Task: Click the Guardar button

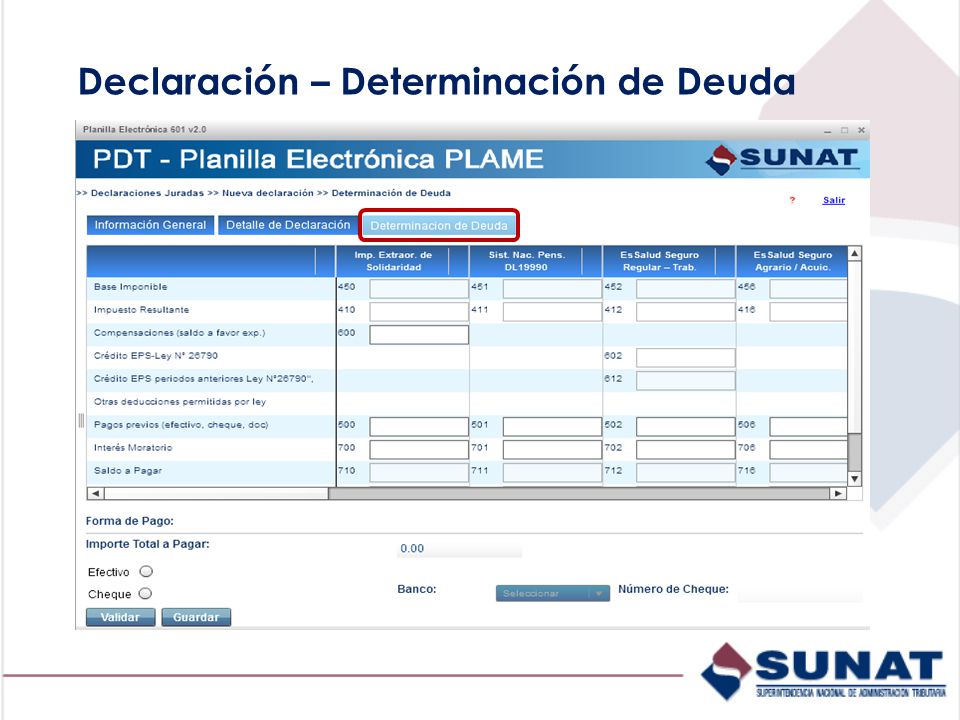Action: 196,617
